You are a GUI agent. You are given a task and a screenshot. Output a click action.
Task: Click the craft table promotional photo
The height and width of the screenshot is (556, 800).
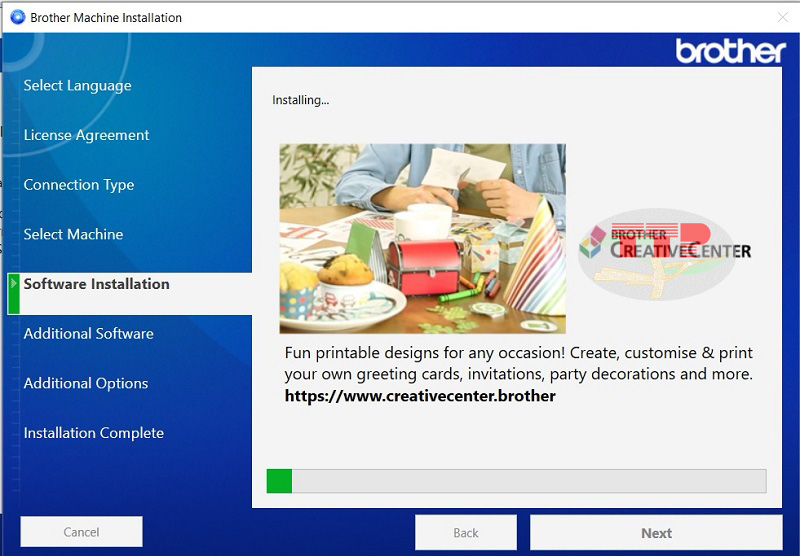click(x=422, y=239)
